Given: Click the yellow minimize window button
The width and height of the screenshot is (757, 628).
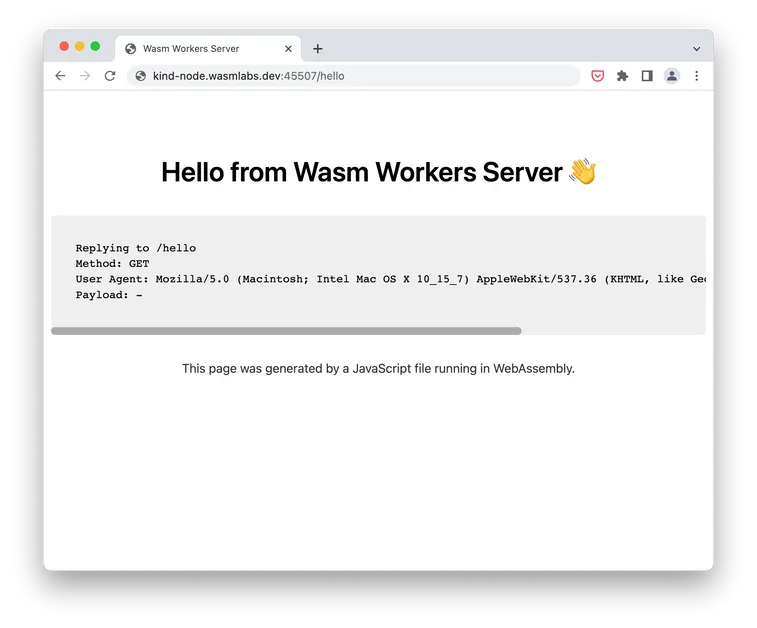Looking at the screenshot, I should click(x=80, y=46).
